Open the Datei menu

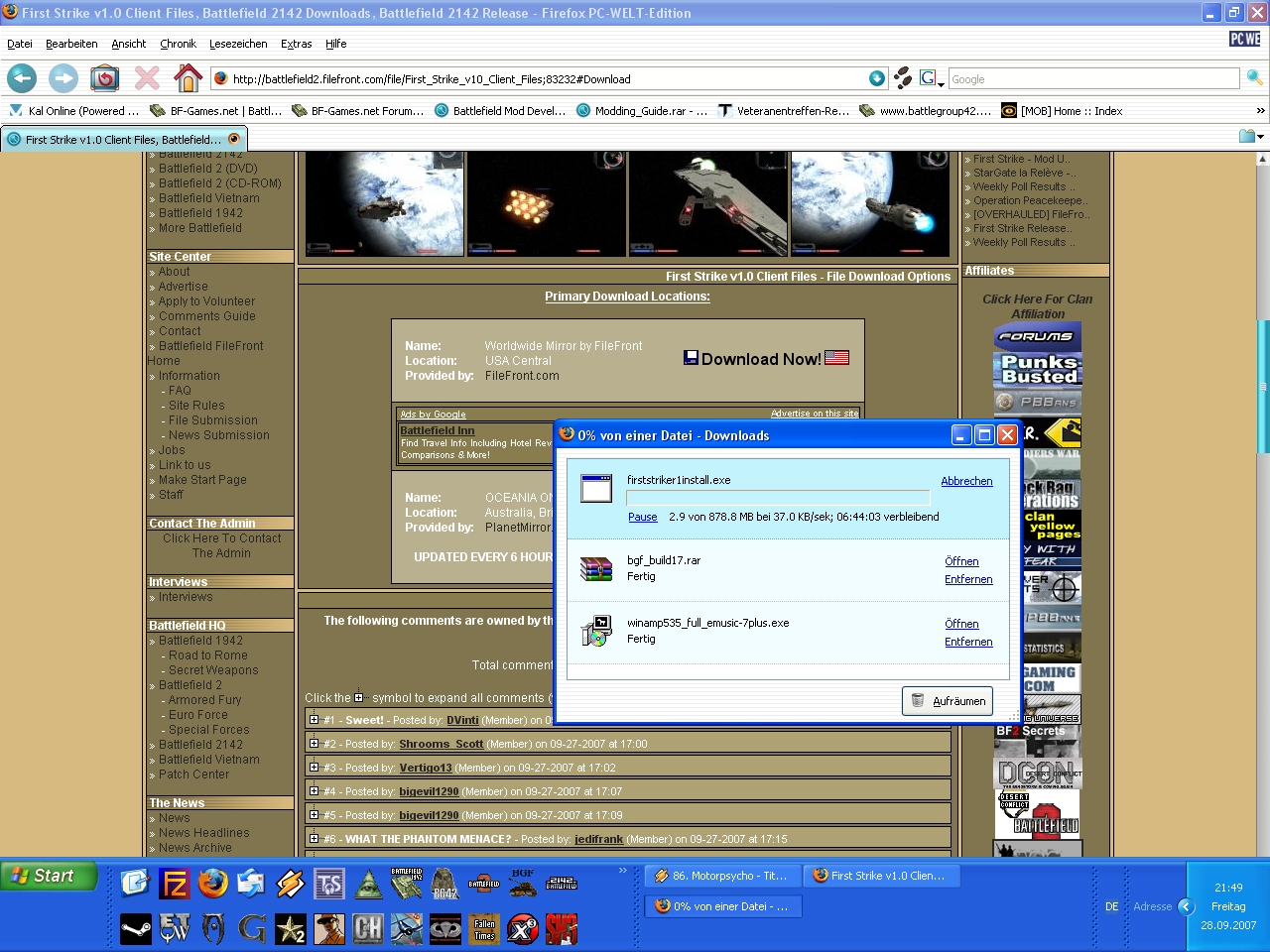pyautogui.click(x=20, y=44)
